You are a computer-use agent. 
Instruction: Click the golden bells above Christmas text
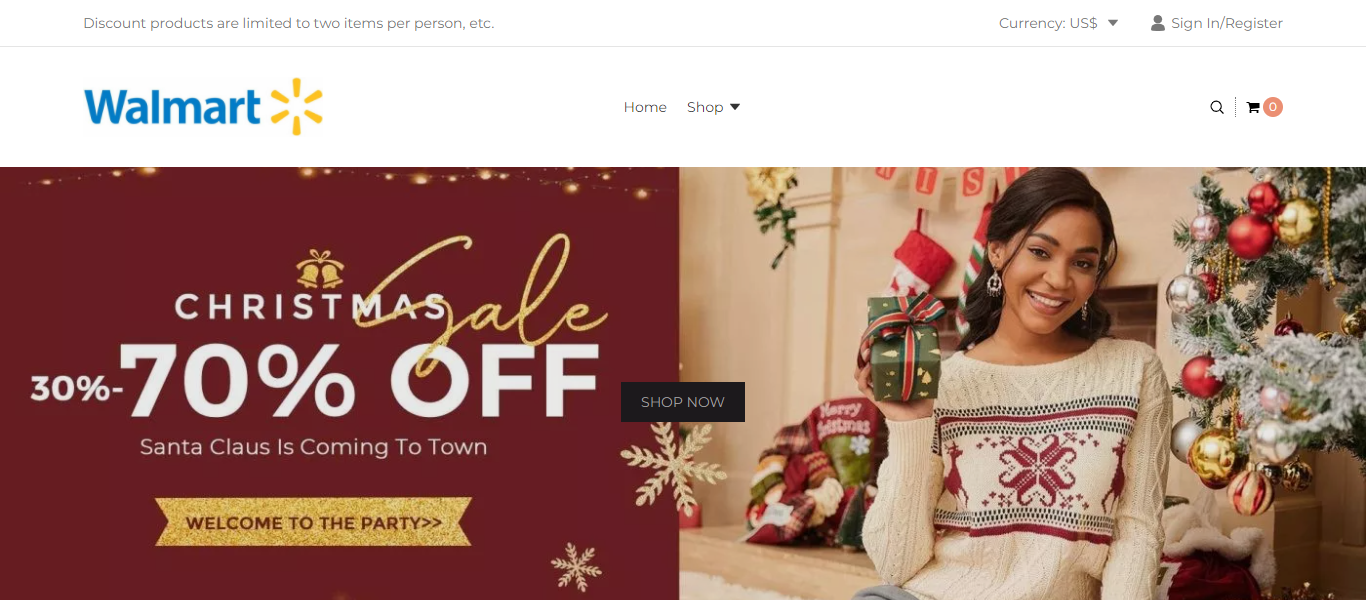[x=321, y=269]
